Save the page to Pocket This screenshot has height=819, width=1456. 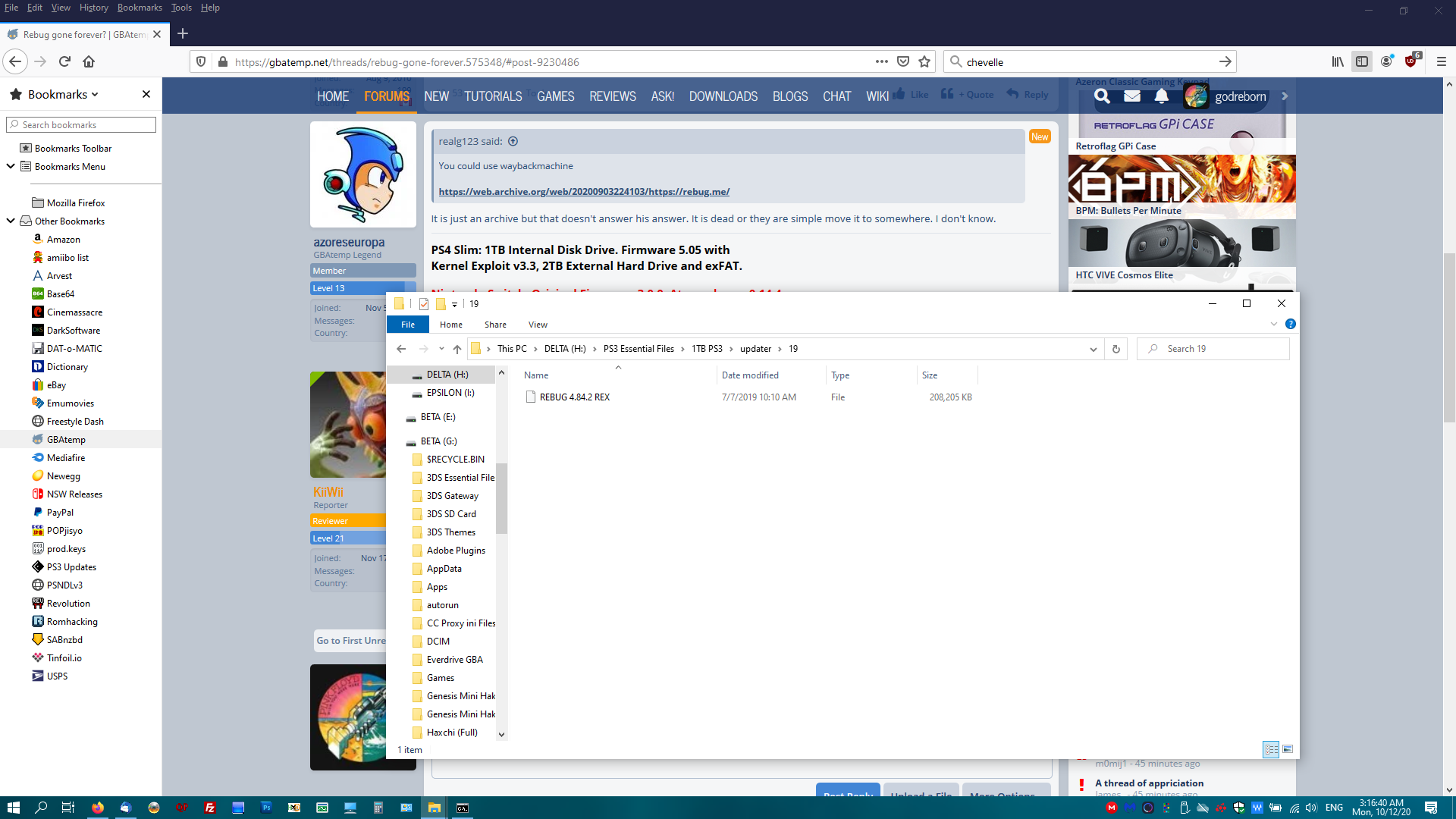click(903, 61)
